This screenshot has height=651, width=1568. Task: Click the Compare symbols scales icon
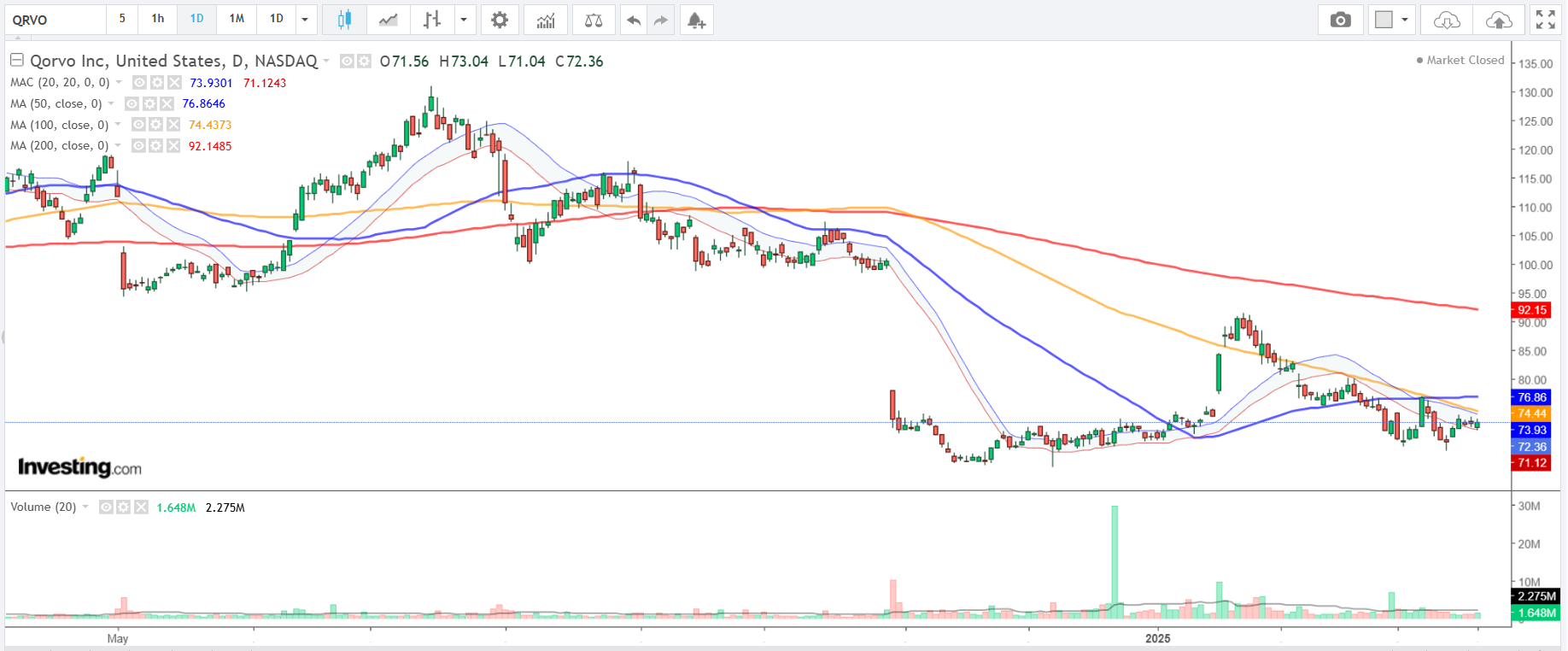(594, 20)
